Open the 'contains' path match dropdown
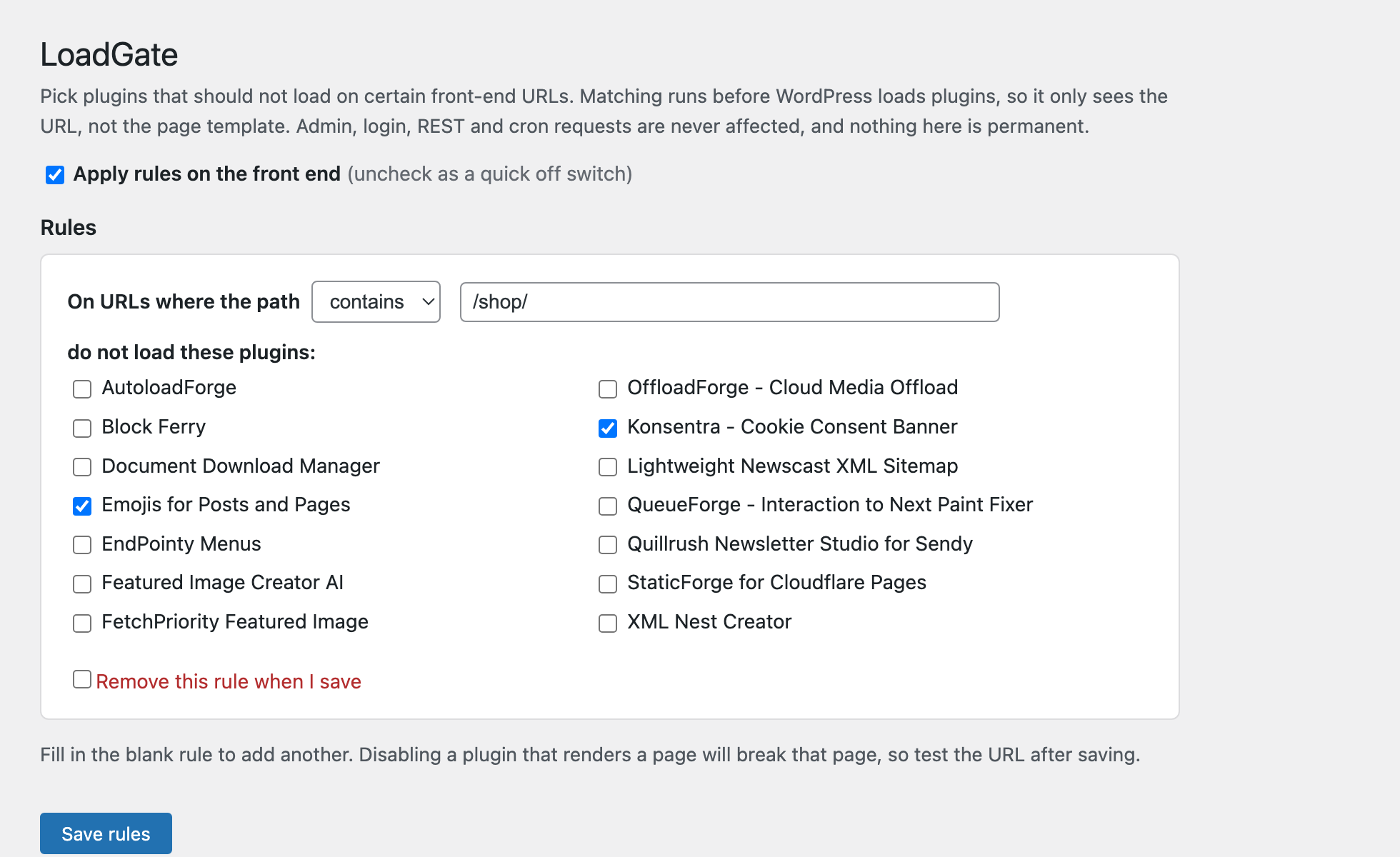Image resolution: width=1400 pixels, height=857 pixels. tap(376, 302)
